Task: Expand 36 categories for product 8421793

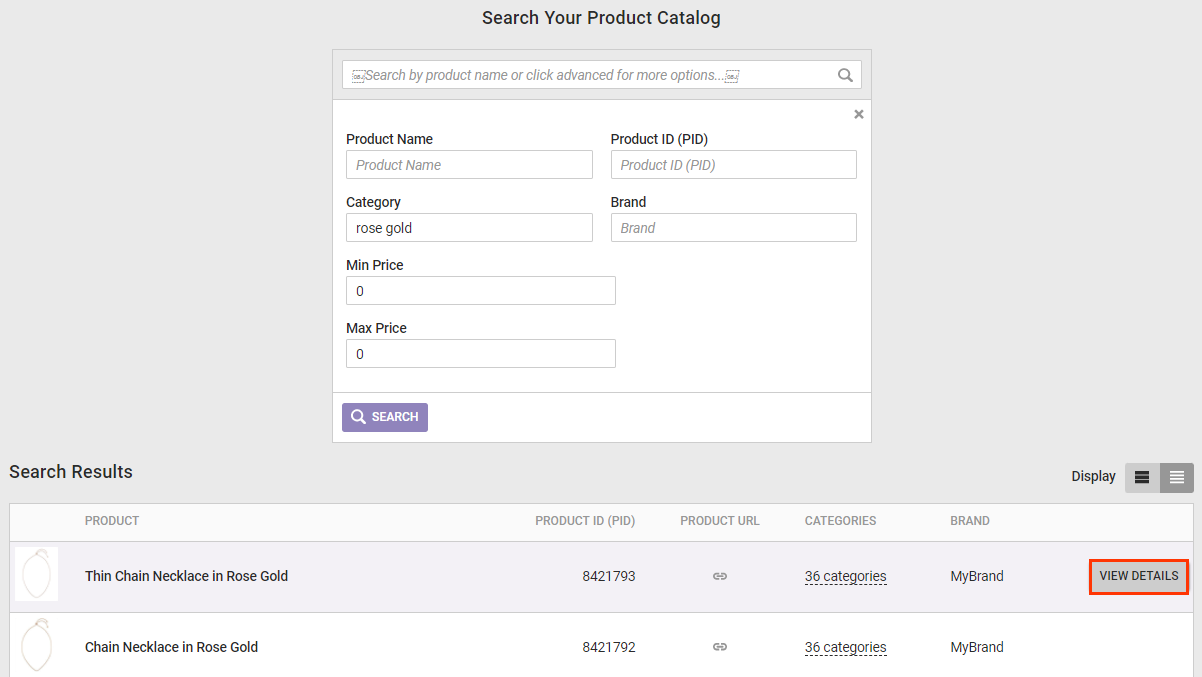Action: click(x=845, y=576)
